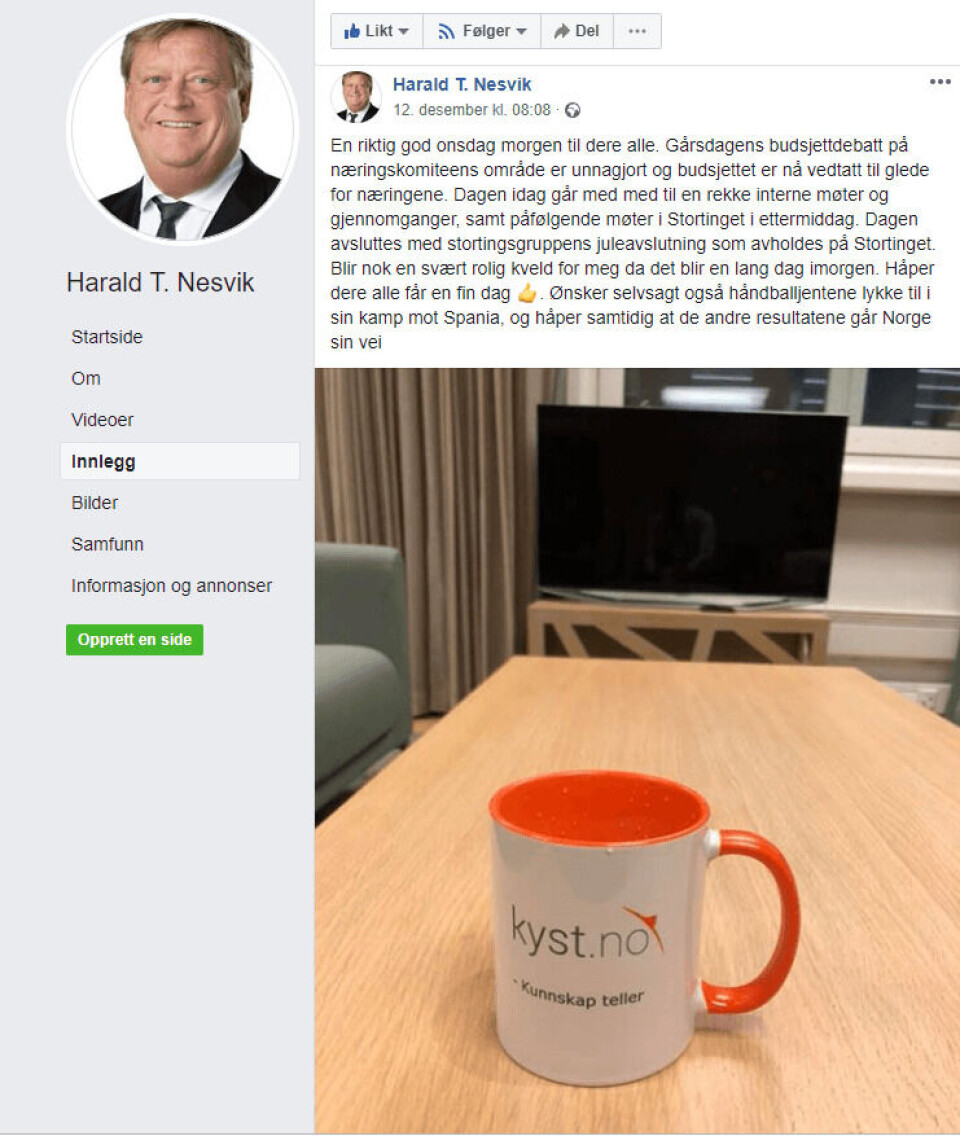
Task: Click the Følger RSS feed icon
Action: coord(446,31)
